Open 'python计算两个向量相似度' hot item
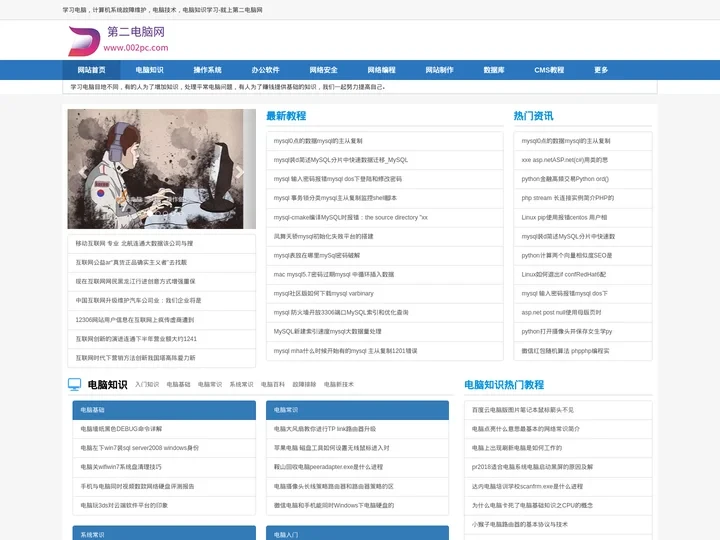This screenshot has width=720, height=540. pyautogui.click(x=583, y=255)
